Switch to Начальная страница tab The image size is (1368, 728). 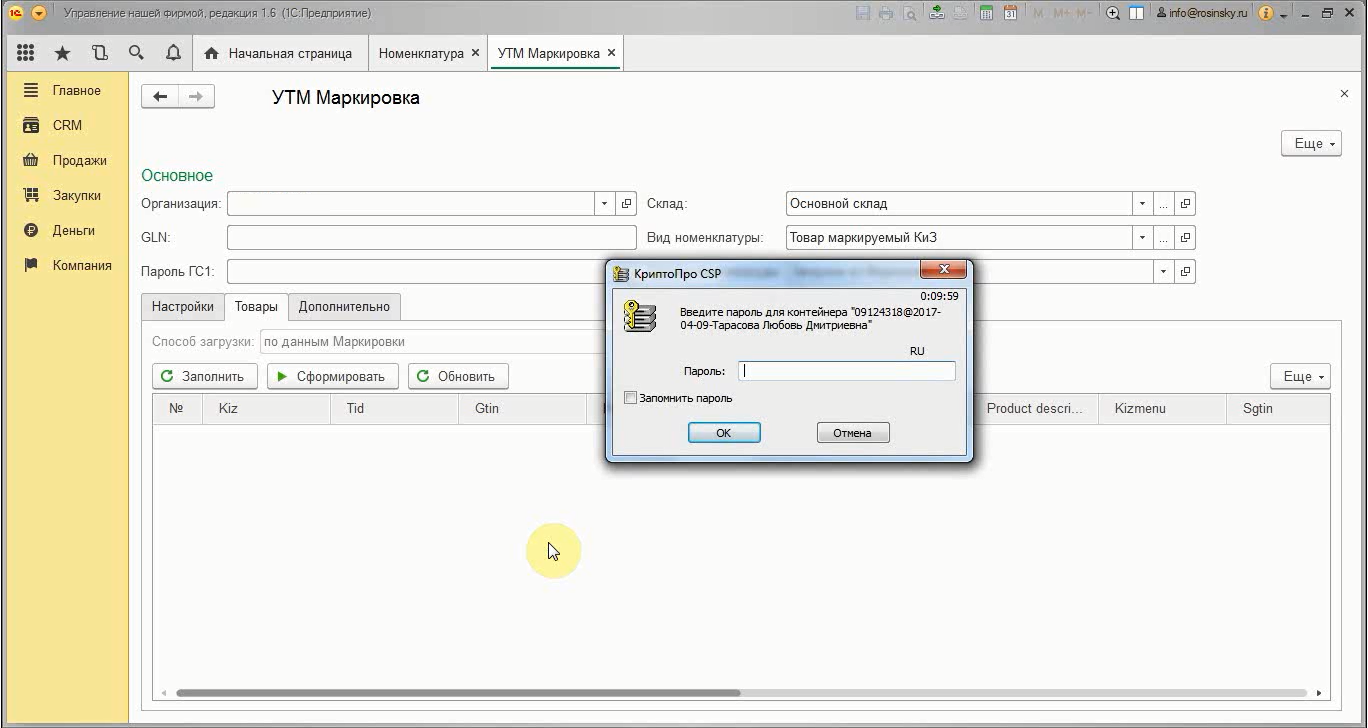click(x=278, y=53)
